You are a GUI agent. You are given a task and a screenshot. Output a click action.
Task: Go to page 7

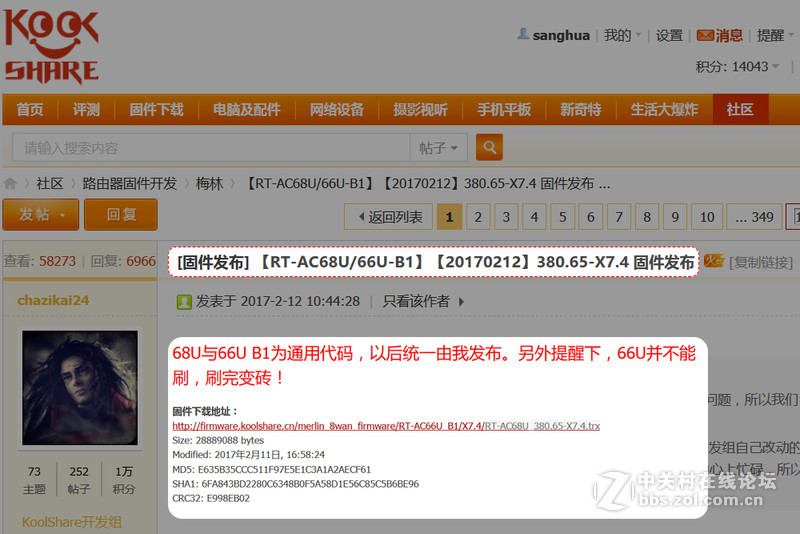pos(619,217)
